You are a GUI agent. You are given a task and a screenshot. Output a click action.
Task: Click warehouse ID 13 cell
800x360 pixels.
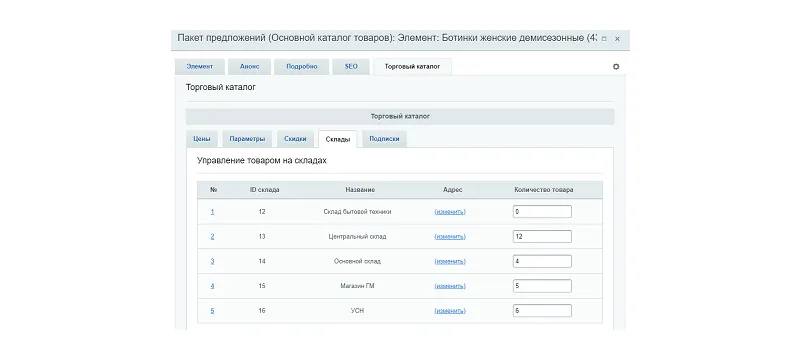[262, 237]
